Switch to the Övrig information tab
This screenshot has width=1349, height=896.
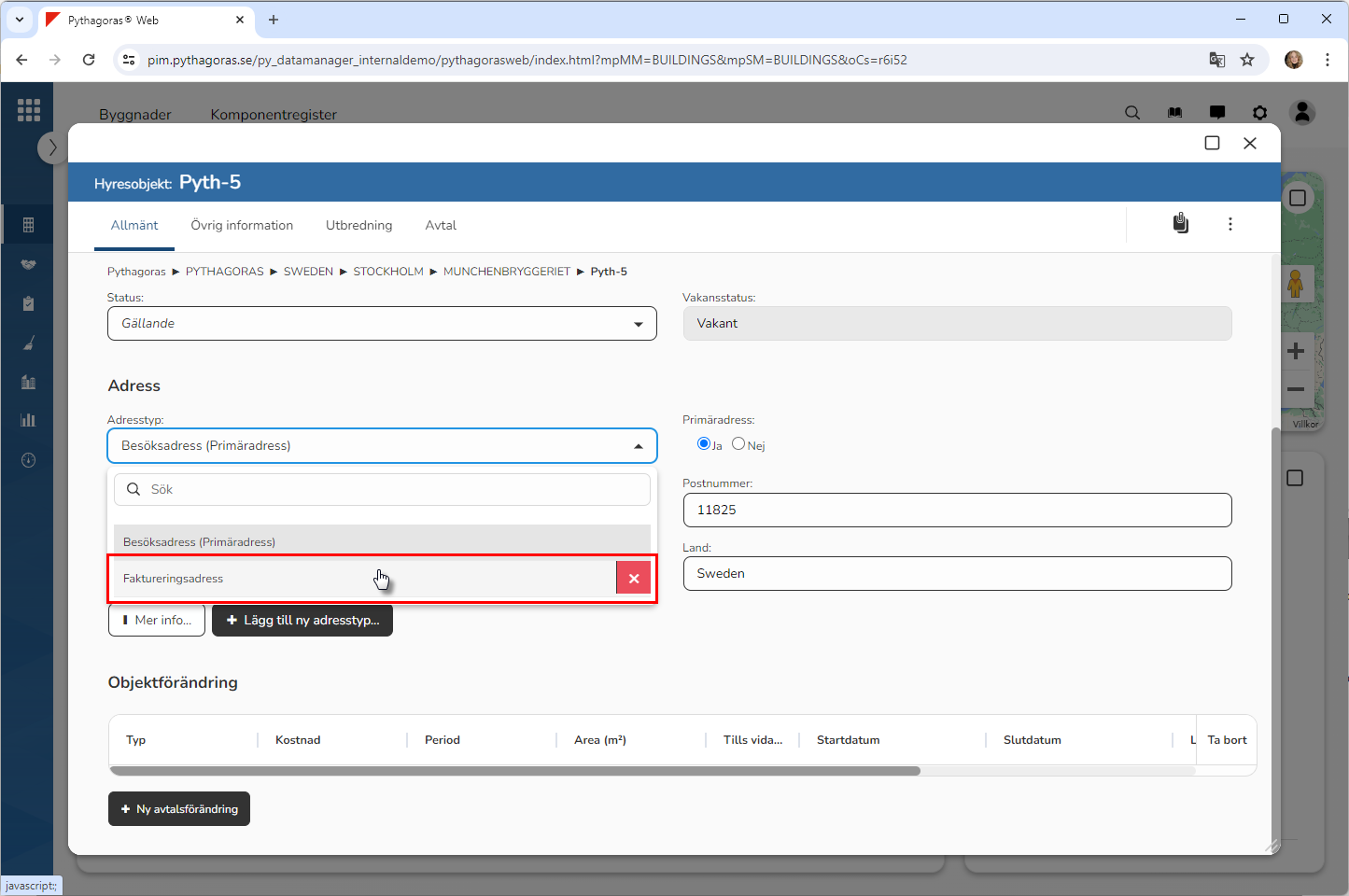click(x=242, y=226)
